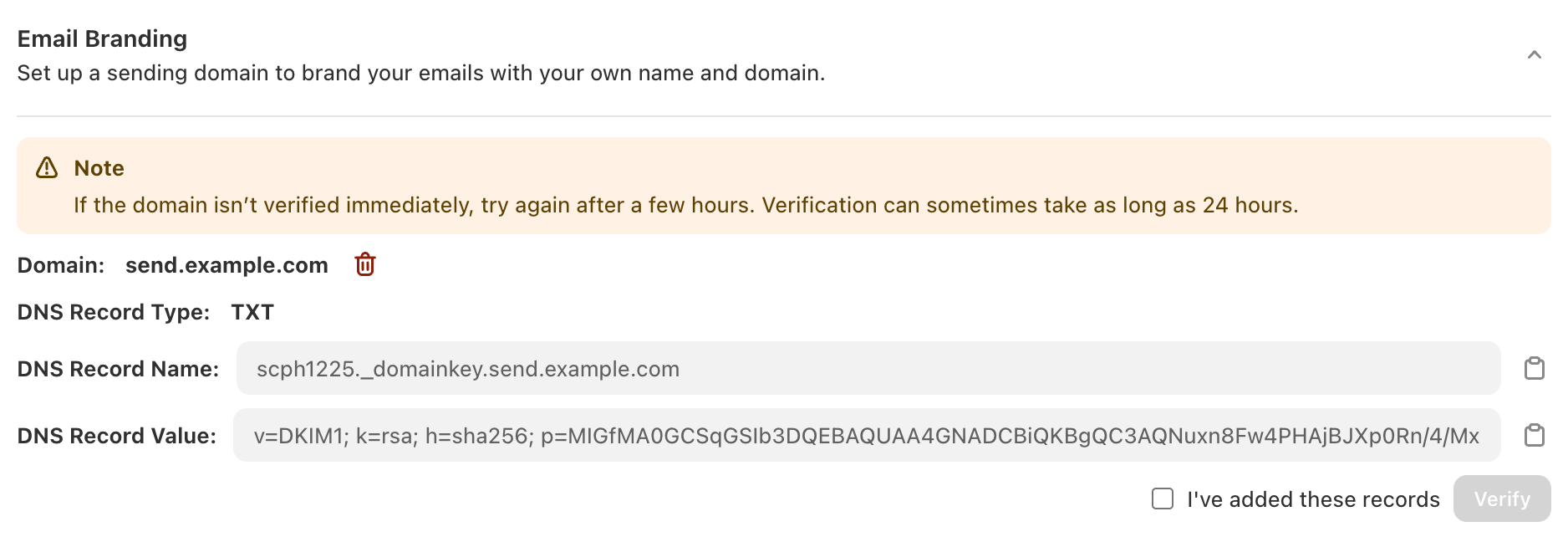Click the "I've added these records" label text
The width and height of the screenshot is (1568, 537).
pyautogui.click(x=1313, y=499)
